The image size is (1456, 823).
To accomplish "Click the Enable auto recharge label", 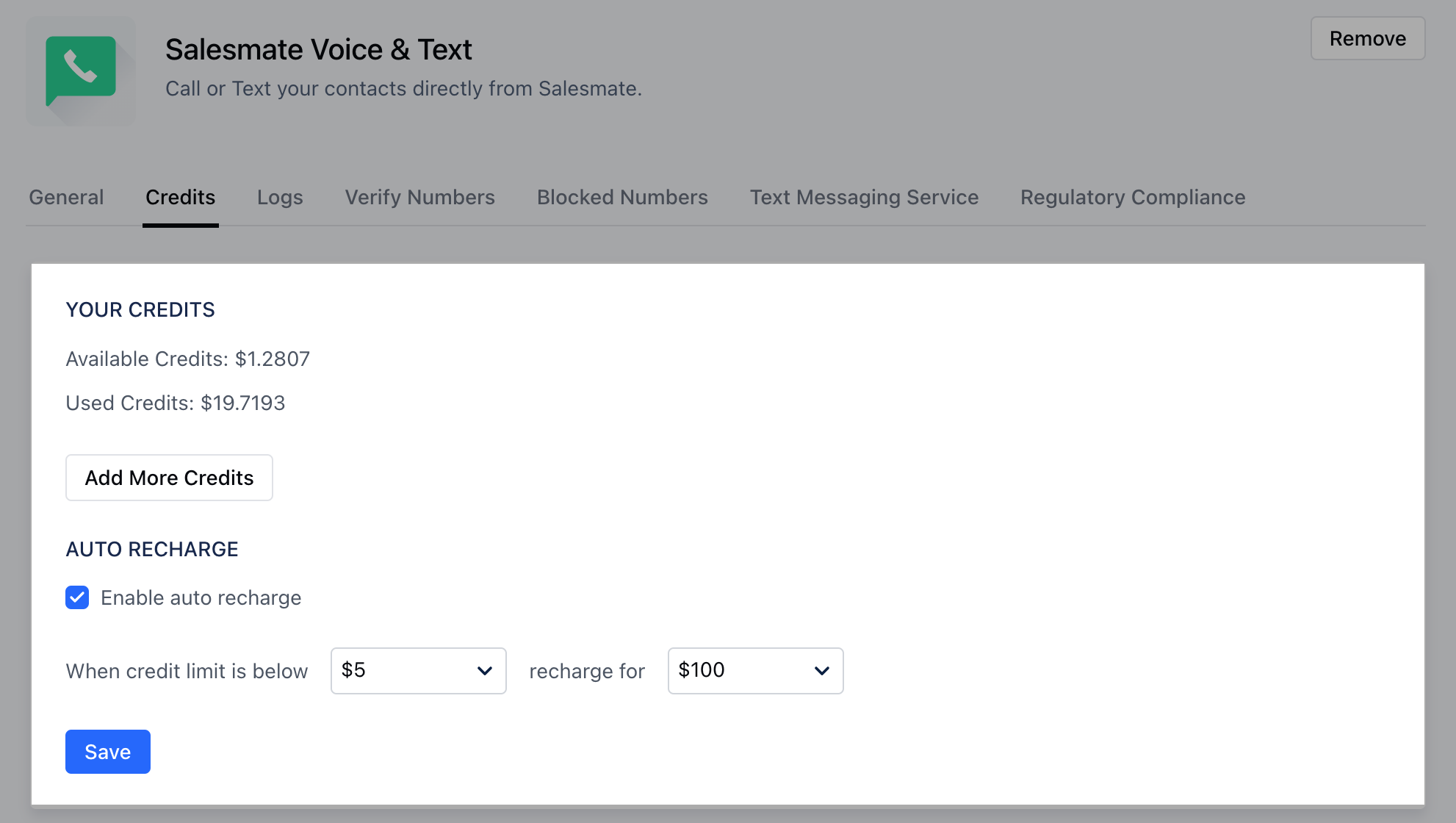I will 201,597.
